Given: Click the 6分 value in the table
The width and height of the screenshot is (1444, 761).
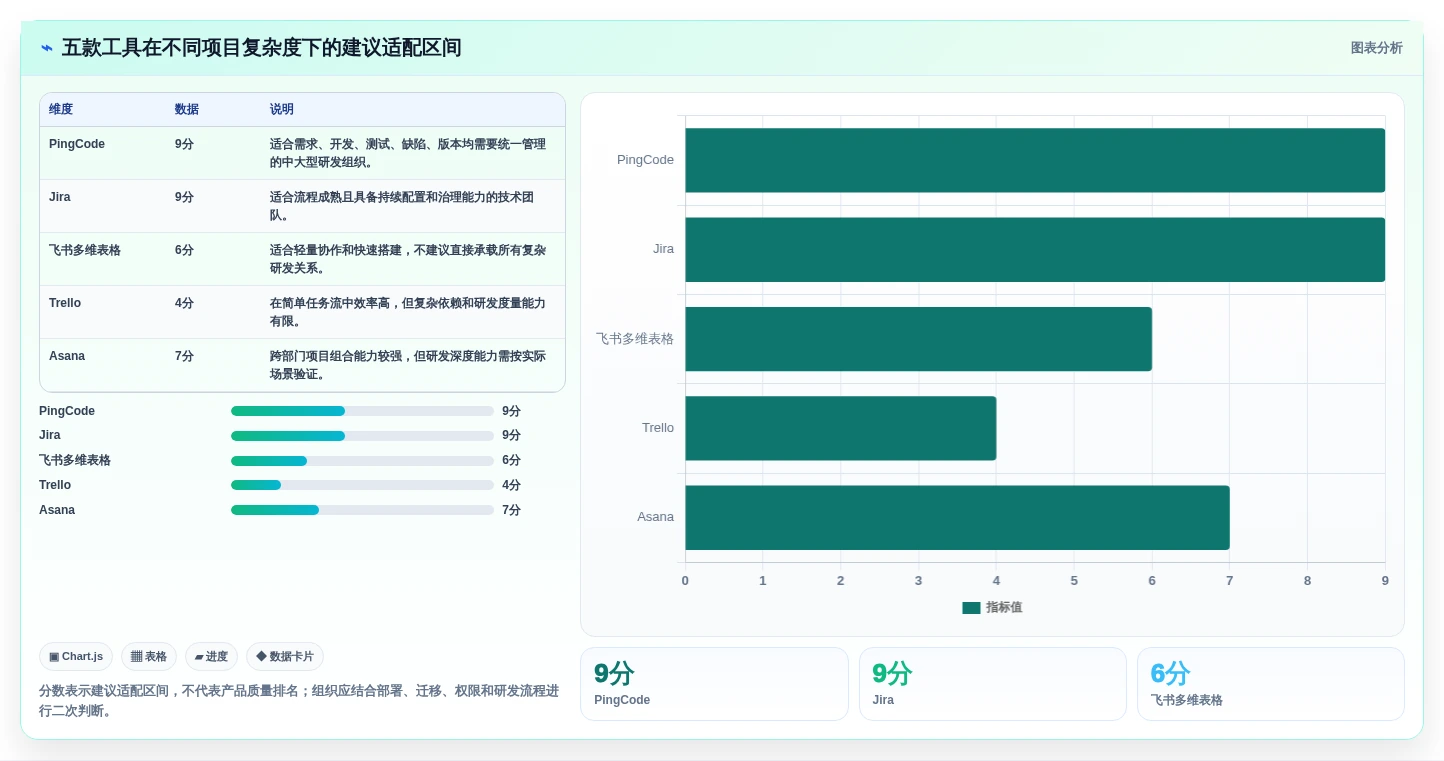Looking at the screenshot, I should click(x=184, y=250).
